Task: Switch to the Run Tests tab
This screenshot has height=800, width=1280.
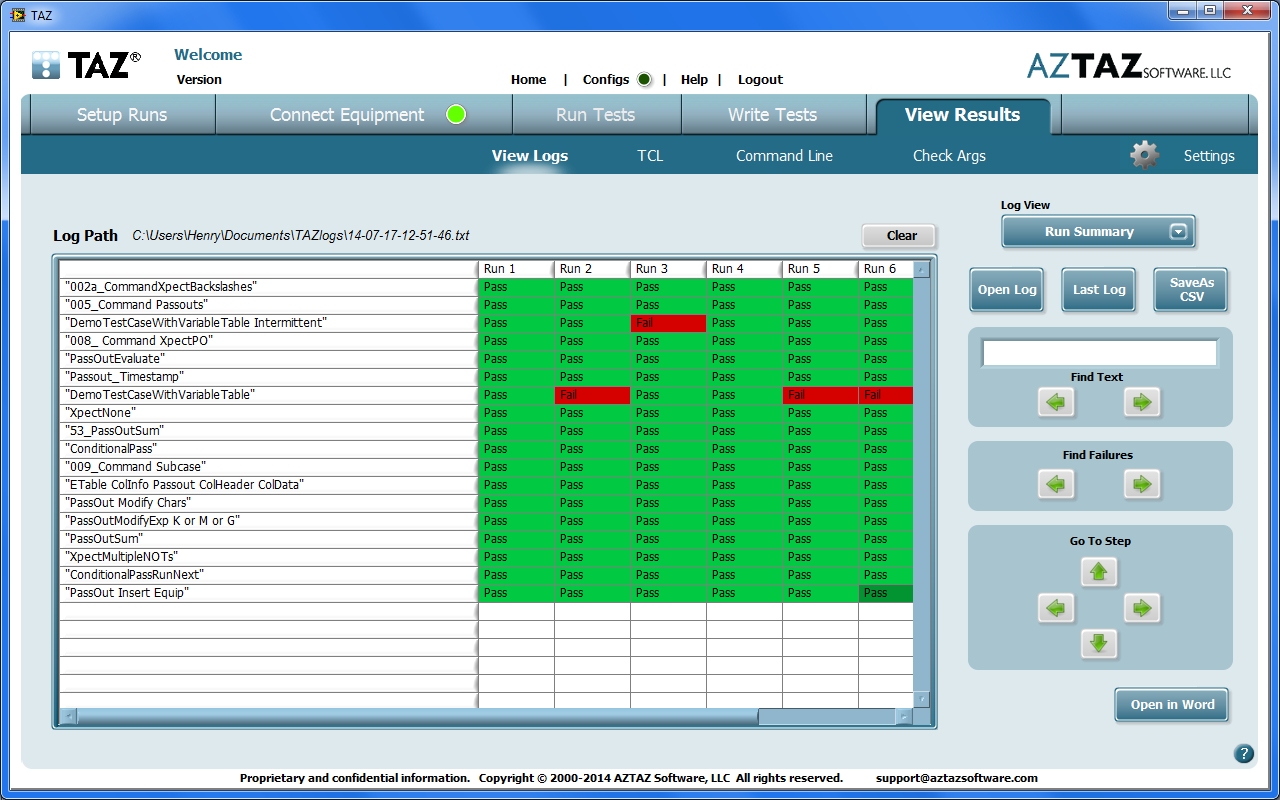Action: click(x=595, y=115)
